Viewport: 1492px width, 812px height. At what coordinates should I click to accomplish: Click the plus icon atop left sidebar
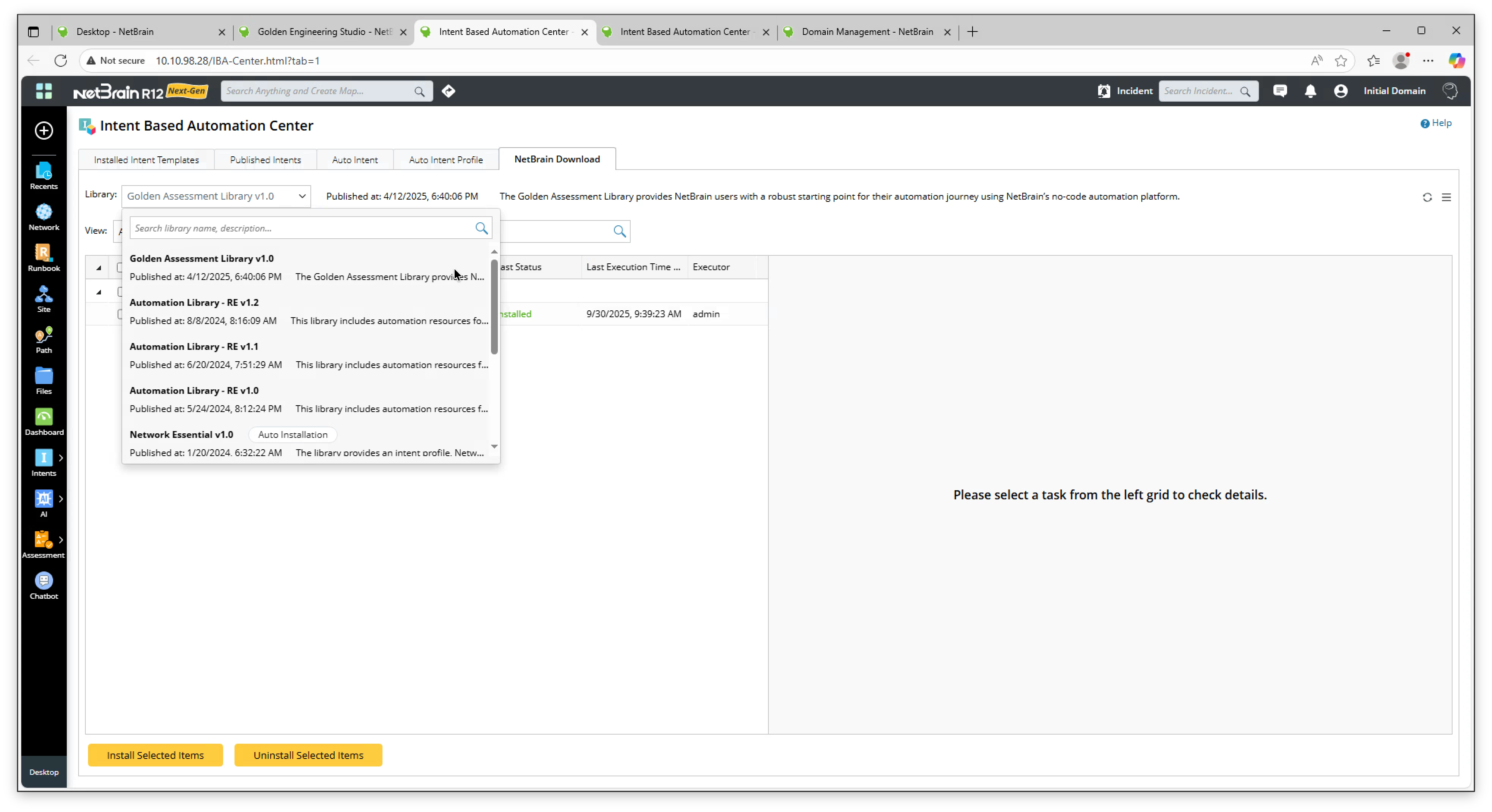coord(43,130)
